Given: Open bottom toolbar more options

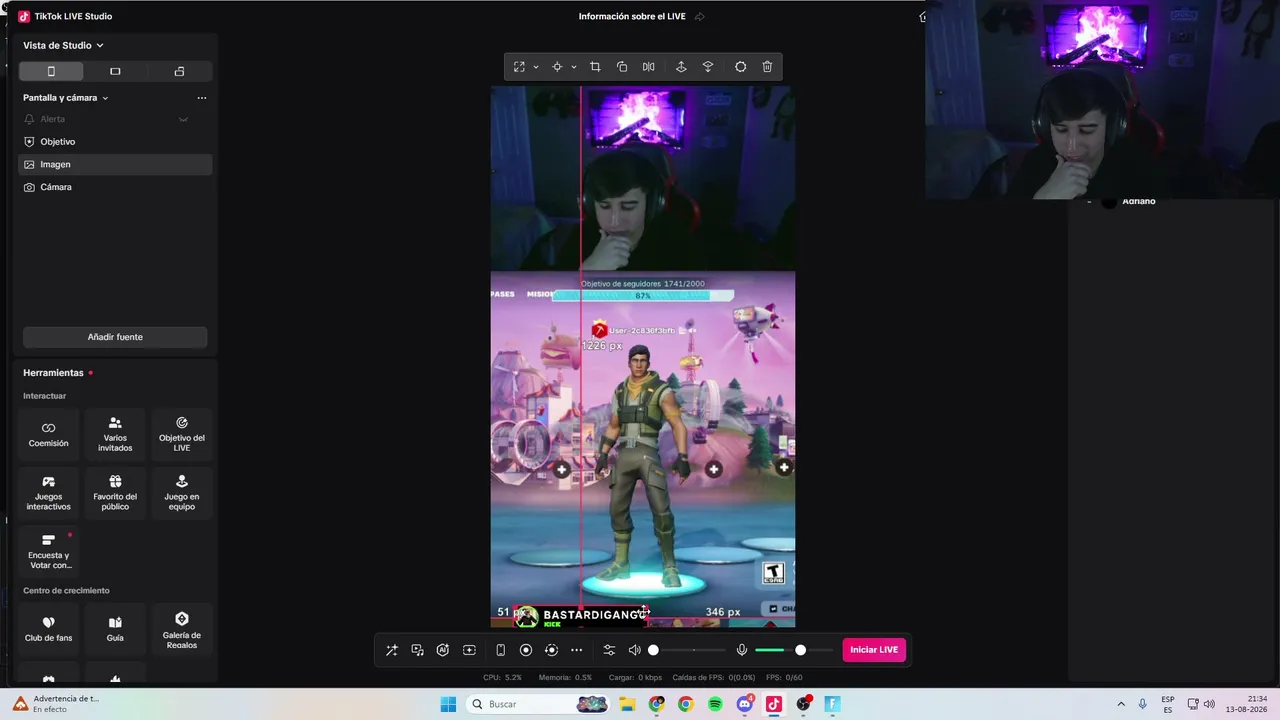Looking at the screenshot, I should click(x=576, y=650).
